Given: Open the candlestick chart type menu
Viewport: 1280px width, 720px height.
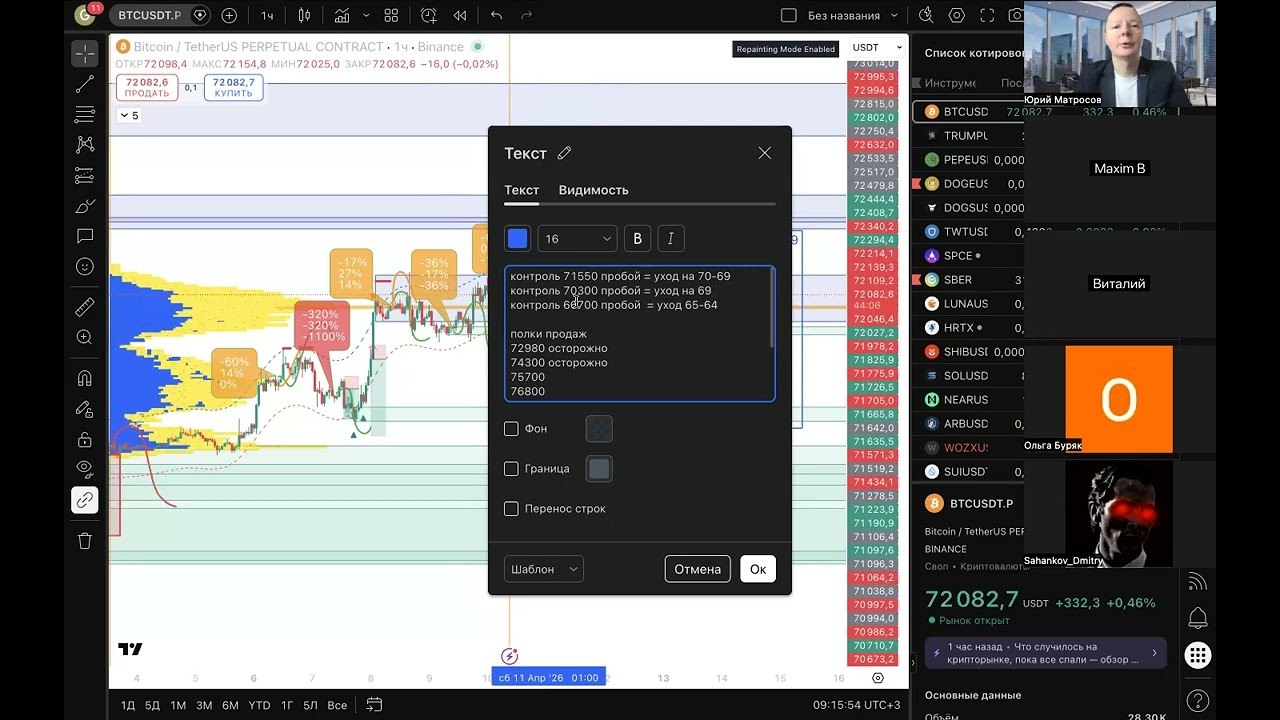Looking at the screenshot, I should [304, 15].
